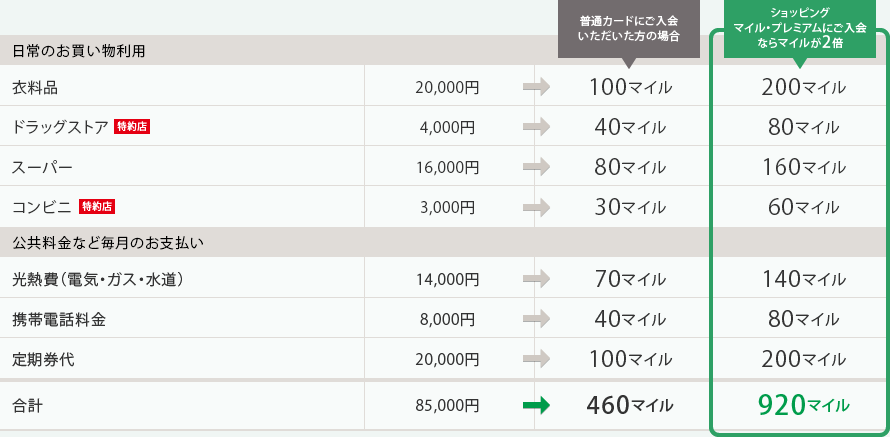
Task: Click the ドラッグストア row label
Action: [x=60, y=127]
